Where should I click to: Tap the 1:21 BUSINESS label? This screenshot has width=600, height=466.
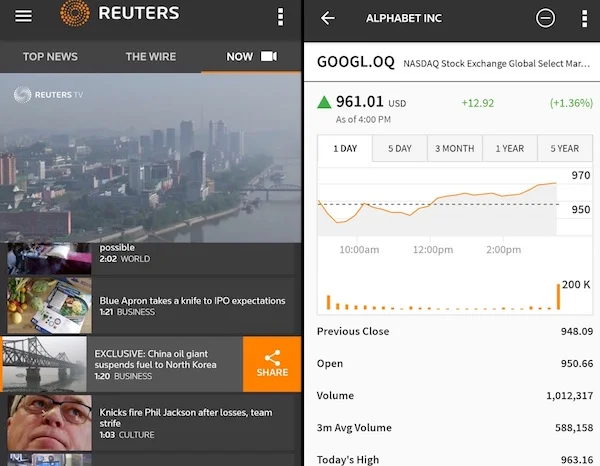click(x=127, y=312)
